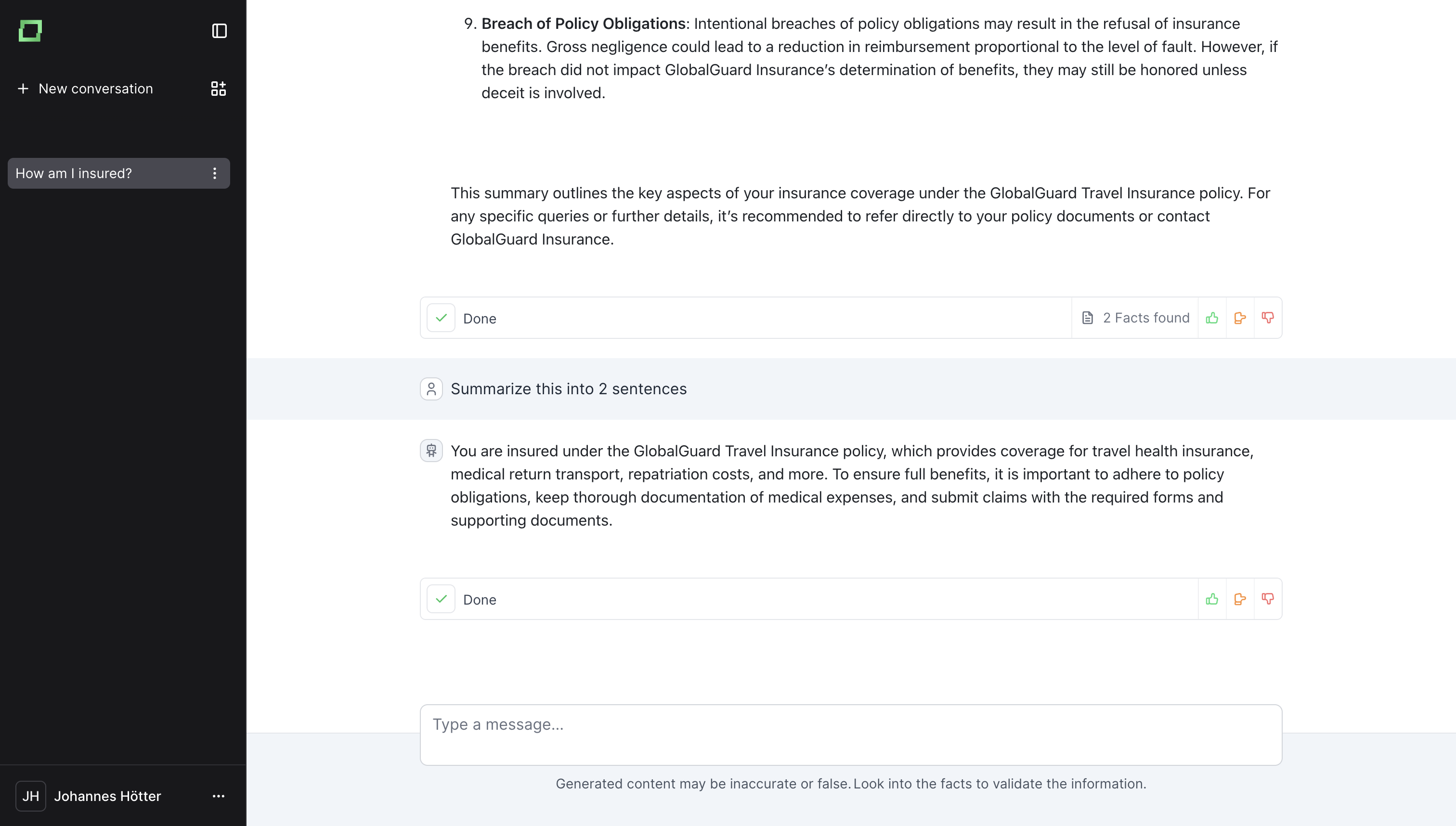Click the bot avatar icon beside the summary
The height and width of the screenshot is (826, 1456).
[x=431, y=451]
